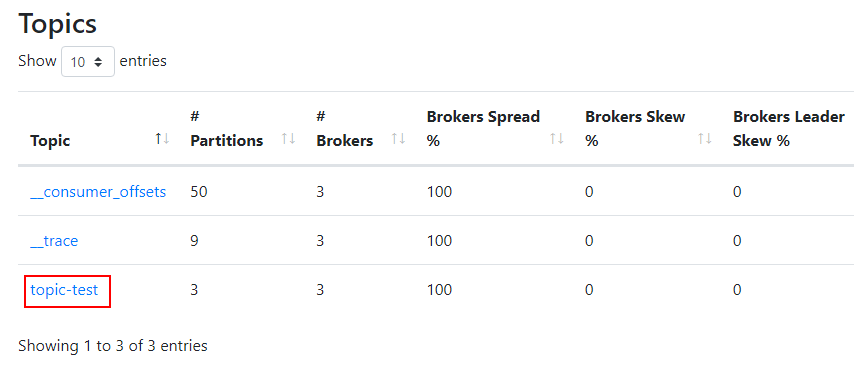Click the Showing 1 to 3 entries text
854x371 pixels.
(113, 345)
